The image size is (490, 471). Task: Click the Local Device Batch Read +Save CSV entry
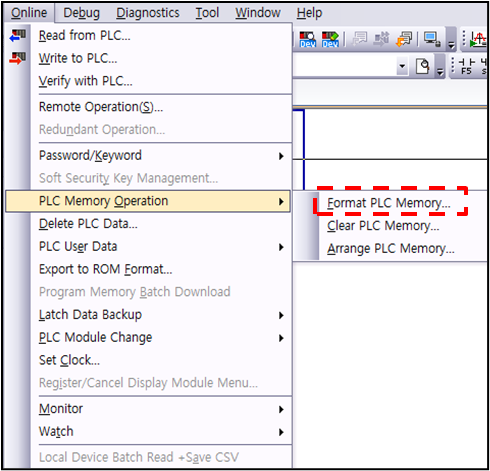139,457
